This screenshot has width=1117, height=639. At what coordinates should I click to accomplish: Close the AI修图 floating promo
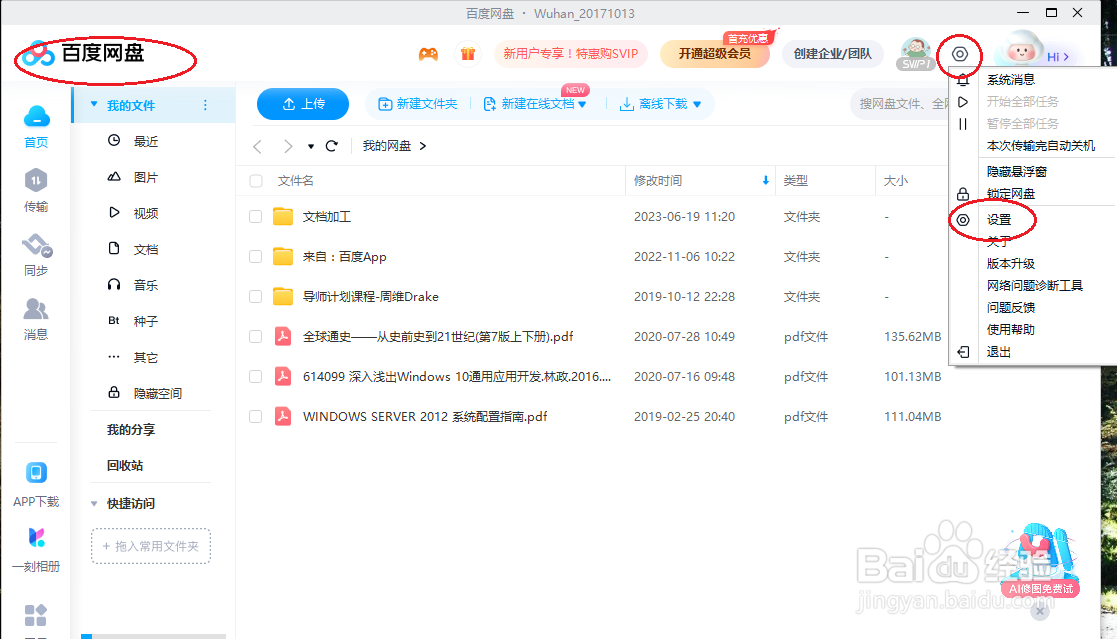tap(1040, 611)
